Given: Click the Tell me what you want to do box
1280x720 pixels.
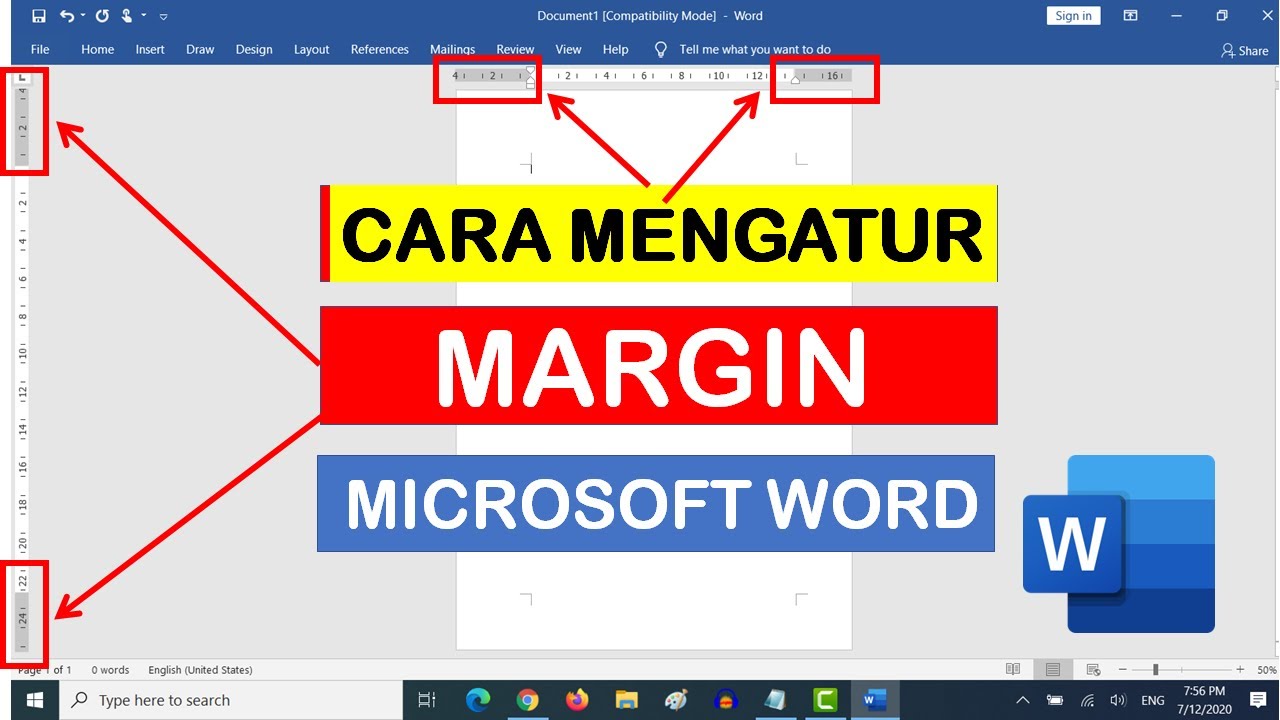Looking at the screenshot, I should coord(755,49).
